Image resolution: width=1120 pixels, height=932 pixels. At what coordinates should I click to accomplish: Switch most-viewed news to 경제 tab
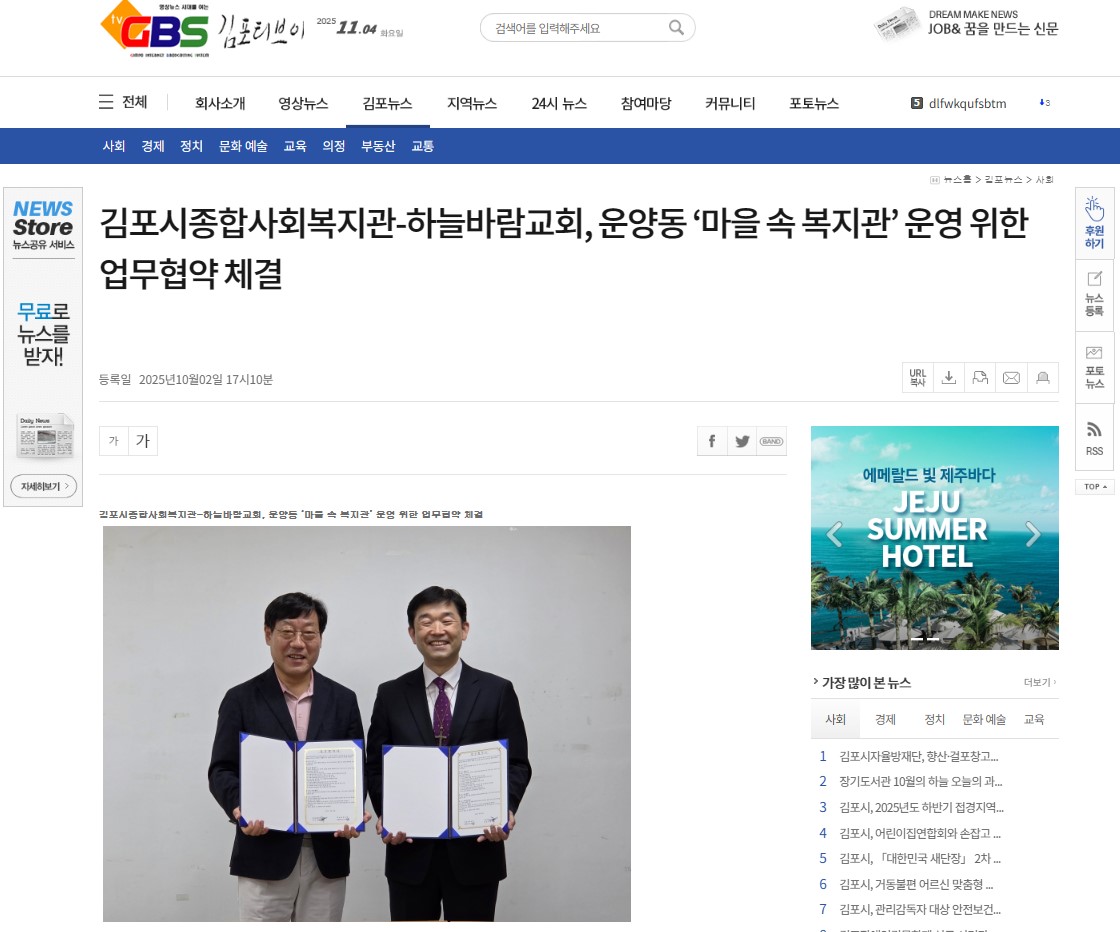point(885,719)
